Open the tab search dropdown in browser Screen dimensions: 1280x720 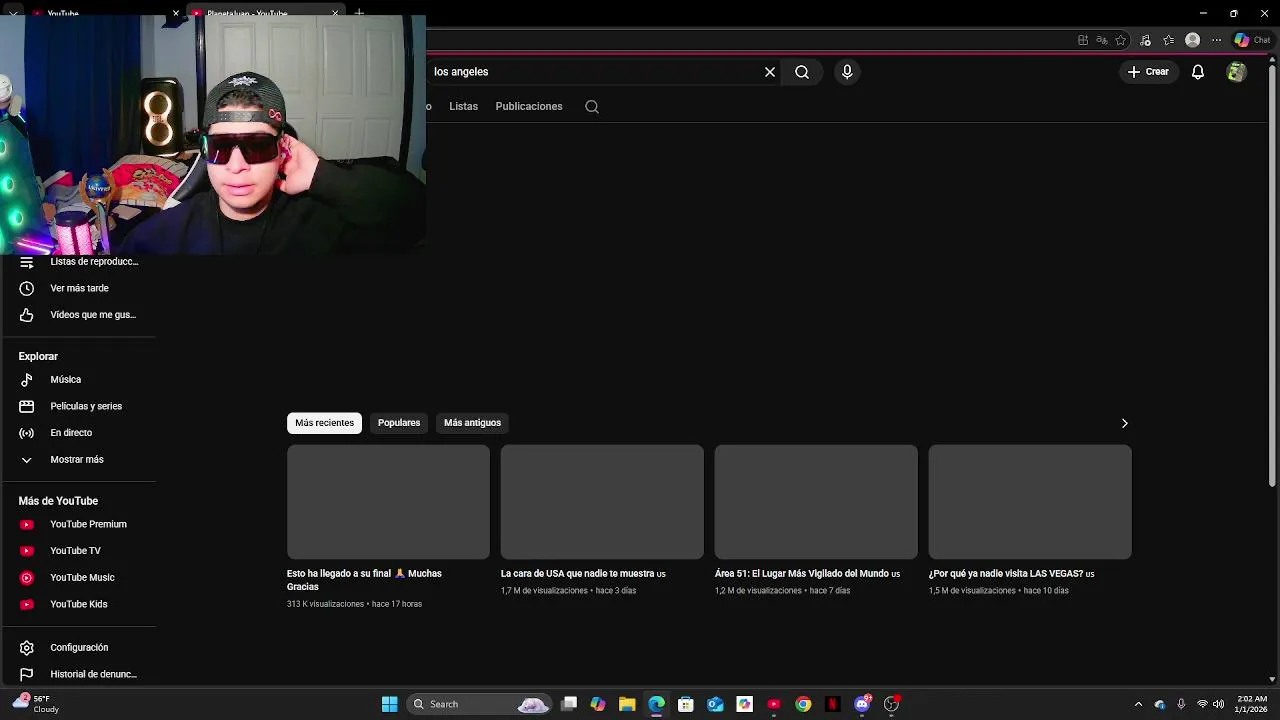click(x=13, y=14)
